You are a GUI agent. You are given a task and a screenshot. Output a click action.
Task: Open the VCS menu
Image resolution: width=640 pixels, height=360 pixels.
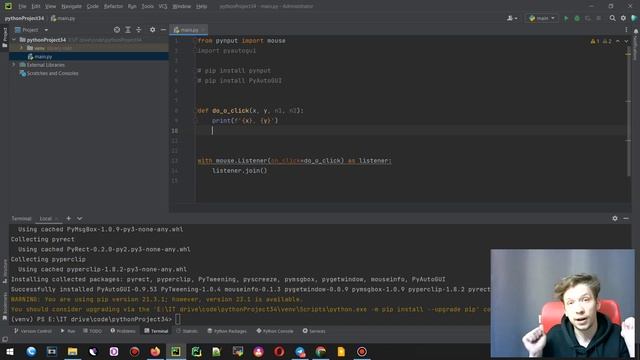(163, 6)
